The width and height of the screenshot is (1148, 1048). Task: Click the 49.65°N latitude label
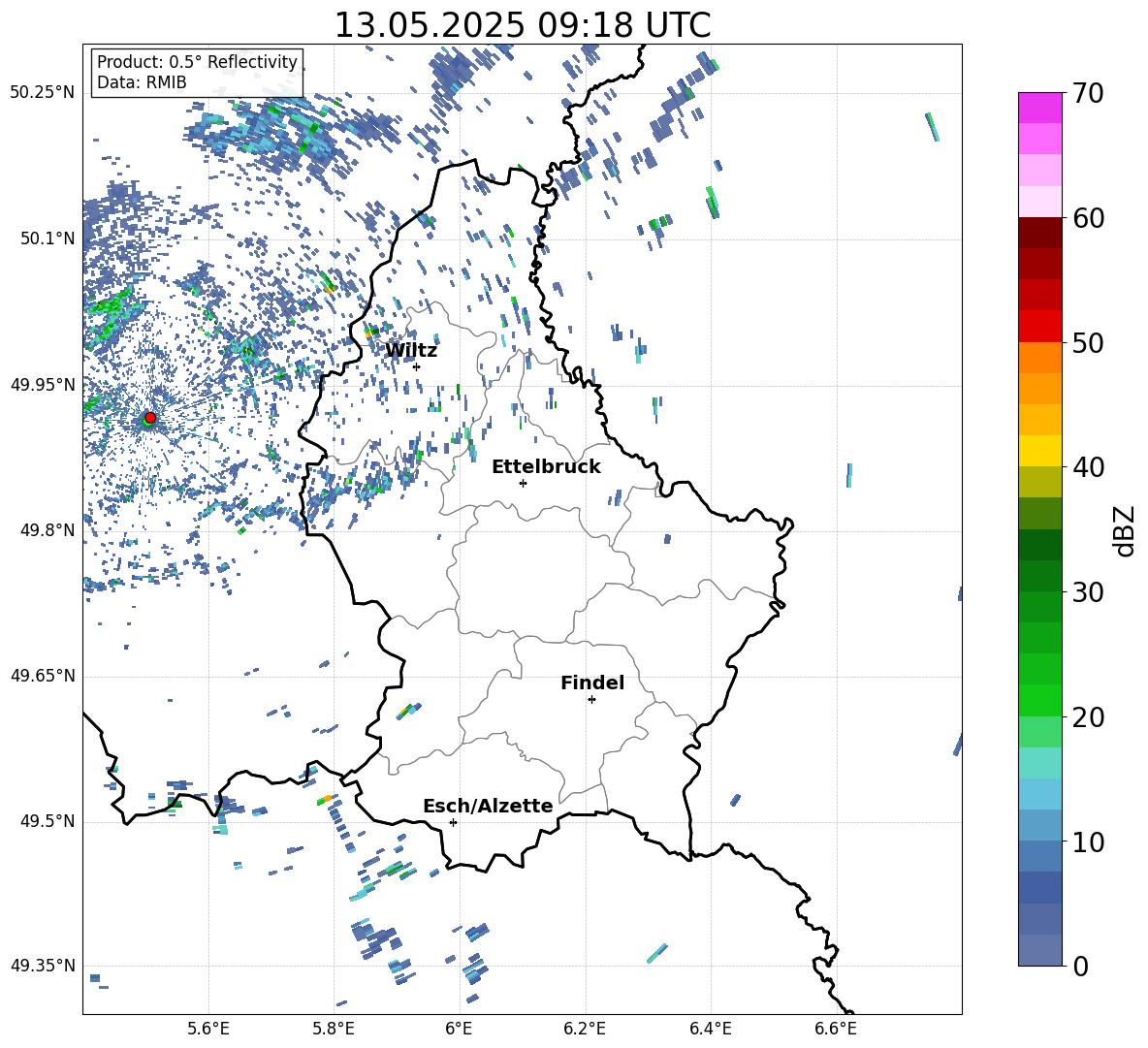click(43, 676)
